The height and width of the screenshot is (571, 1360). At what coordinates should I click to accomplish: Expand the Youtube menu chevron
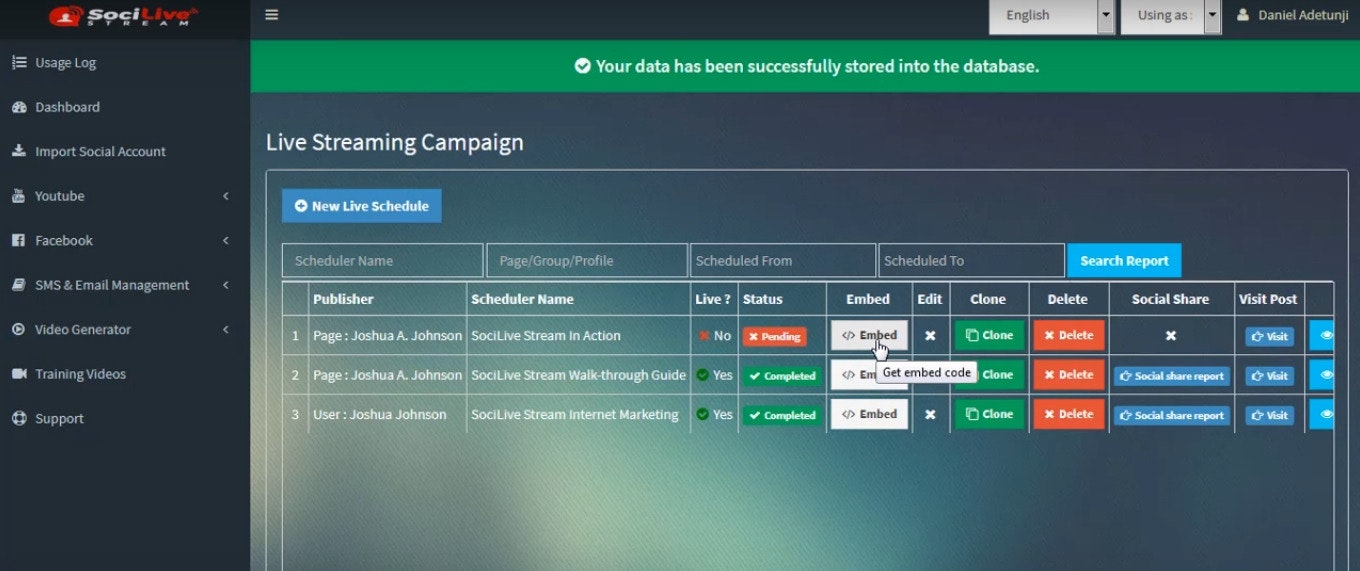click(226, 196)
